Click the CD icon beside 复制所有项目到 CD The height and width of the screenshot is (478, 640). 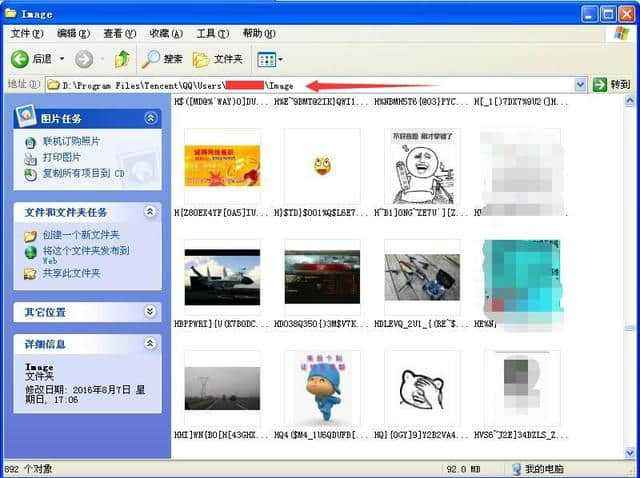(31, 175)
